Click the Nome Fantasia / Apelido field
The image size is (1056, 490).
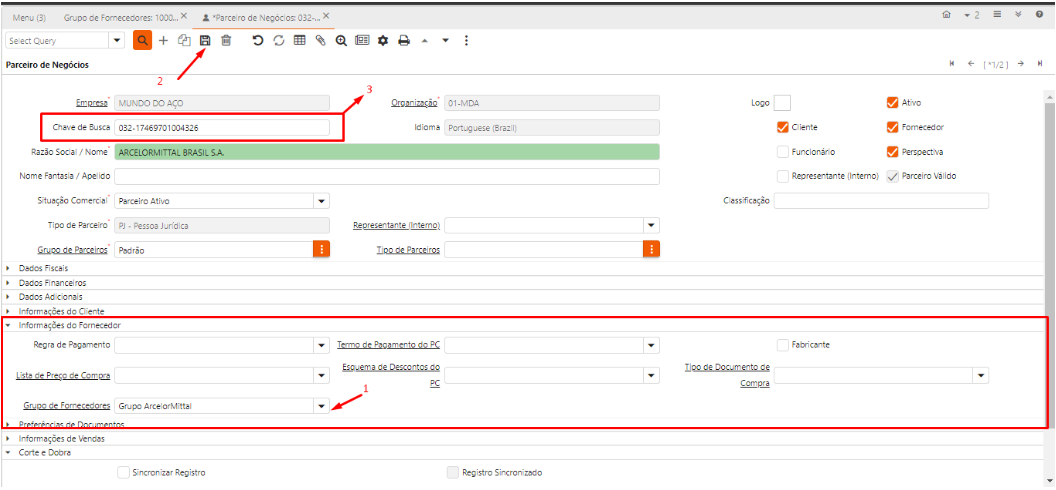387,176
